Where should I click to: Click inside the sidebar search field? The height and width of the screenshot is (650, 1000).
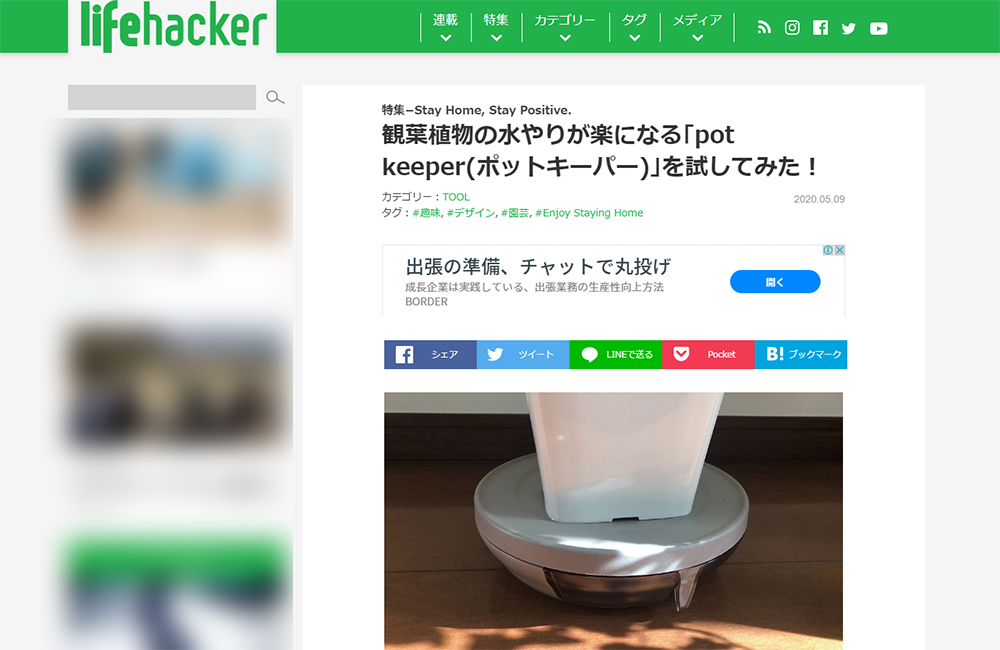click(x=162, y=97)
